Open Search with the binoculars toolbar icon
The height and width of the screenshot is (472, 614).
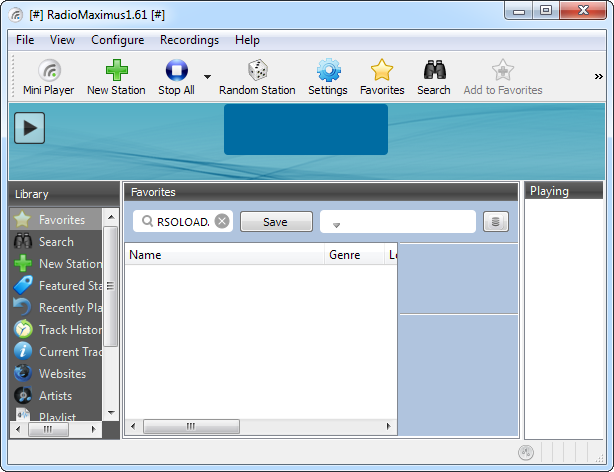coord(433,77)
